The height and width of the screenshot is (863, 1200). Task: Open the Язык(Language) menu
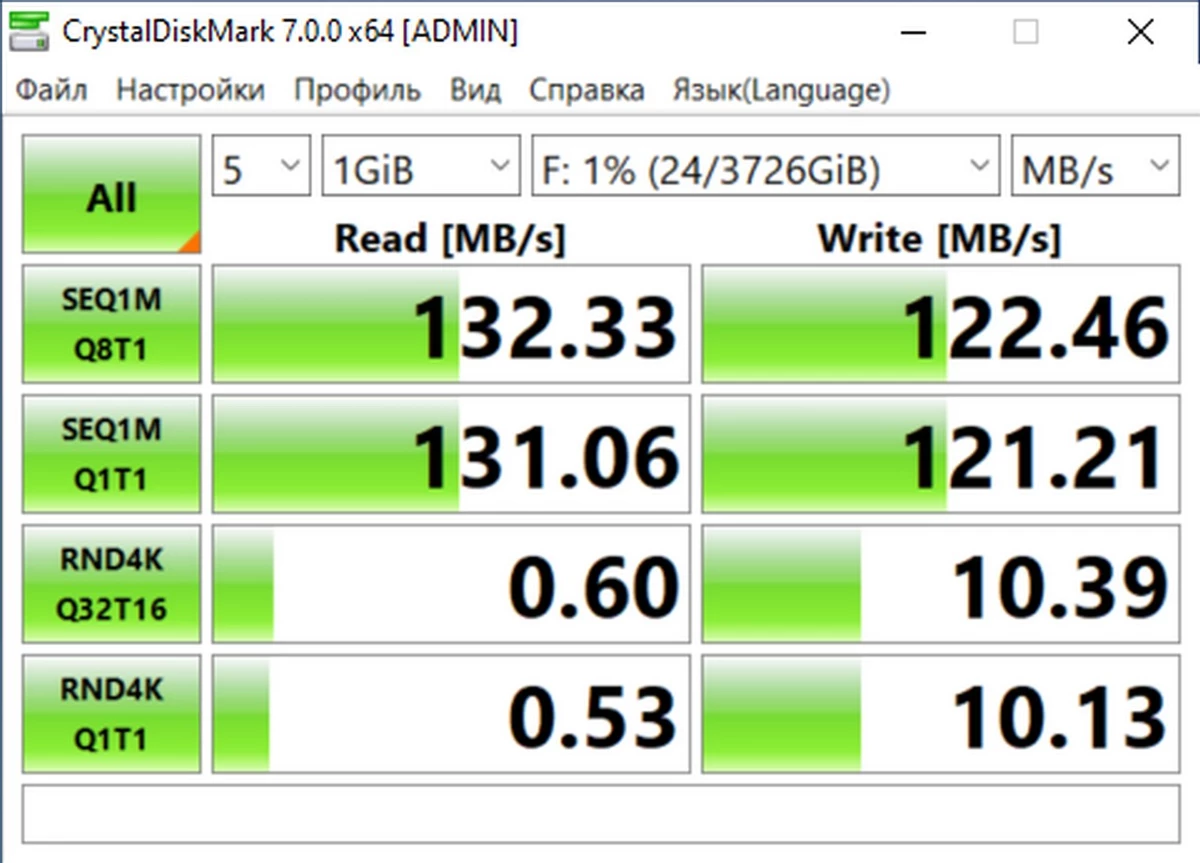pos(781,90)
